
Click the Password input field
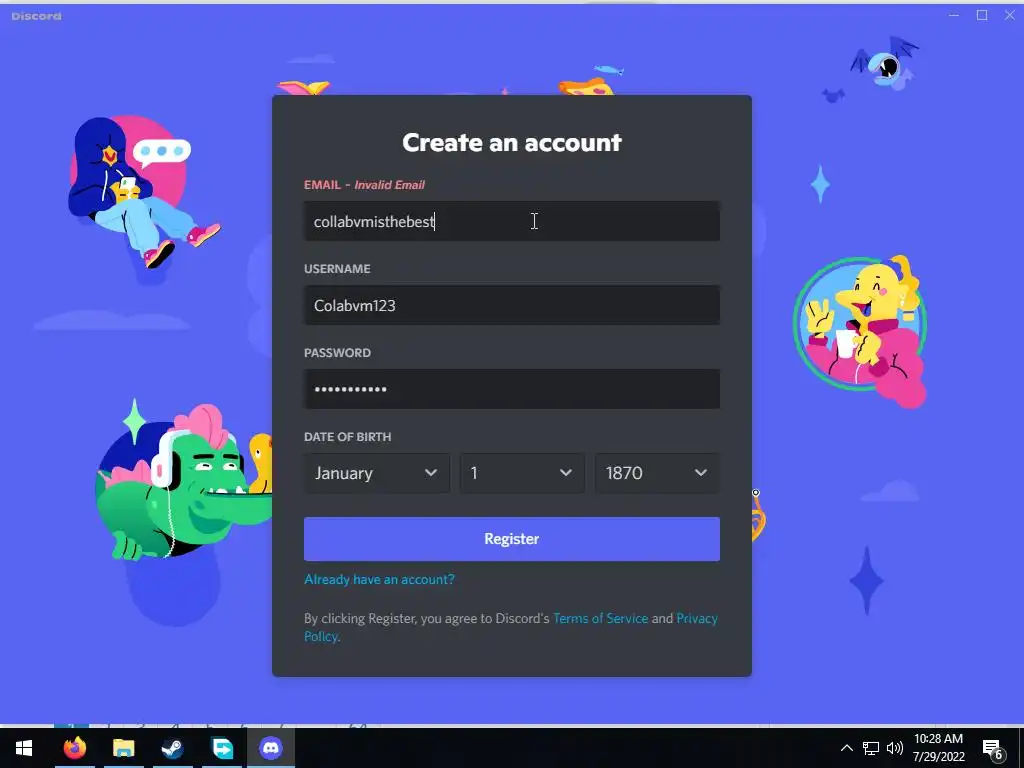coord(511,389)
